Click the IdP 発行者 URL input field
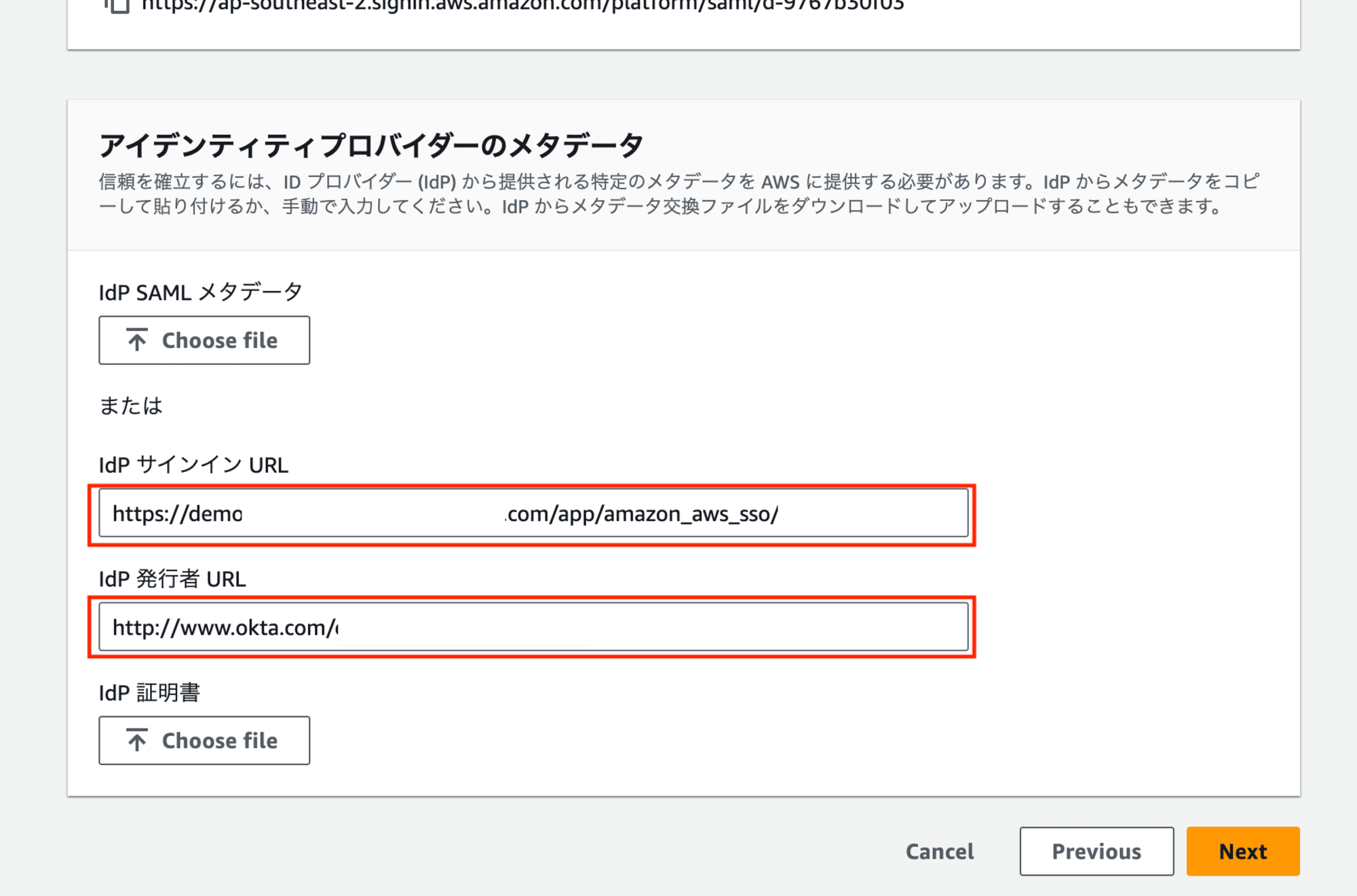The image size is (1357, 896). (x=531, y=626)
